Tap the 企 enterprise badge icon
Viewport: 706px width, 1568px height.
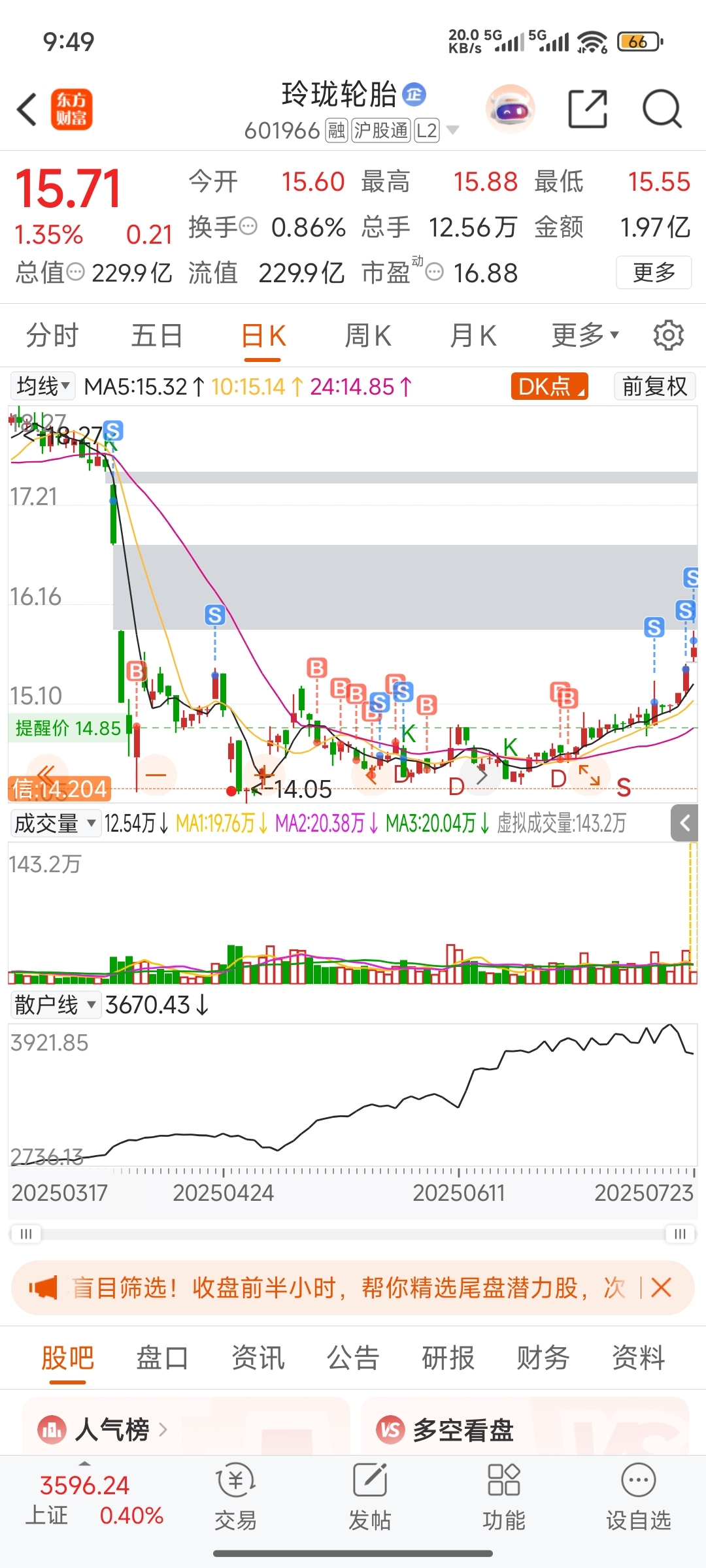click(414, 95)
